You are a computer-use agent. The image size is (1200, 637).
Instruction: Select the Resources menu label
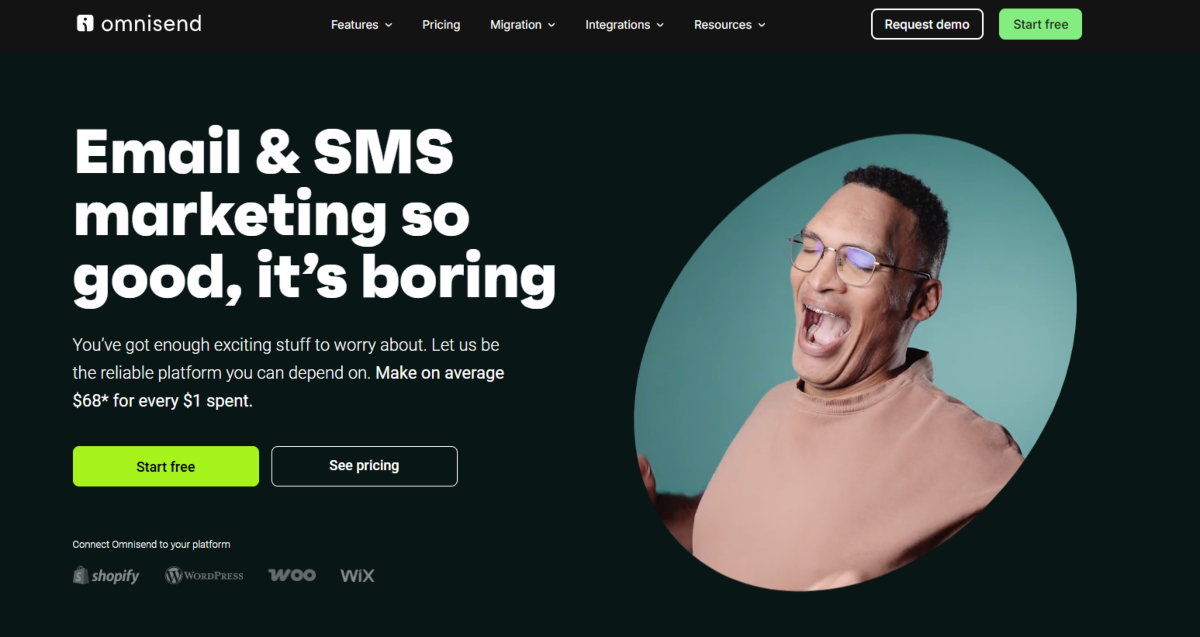[x=722, y=24]
